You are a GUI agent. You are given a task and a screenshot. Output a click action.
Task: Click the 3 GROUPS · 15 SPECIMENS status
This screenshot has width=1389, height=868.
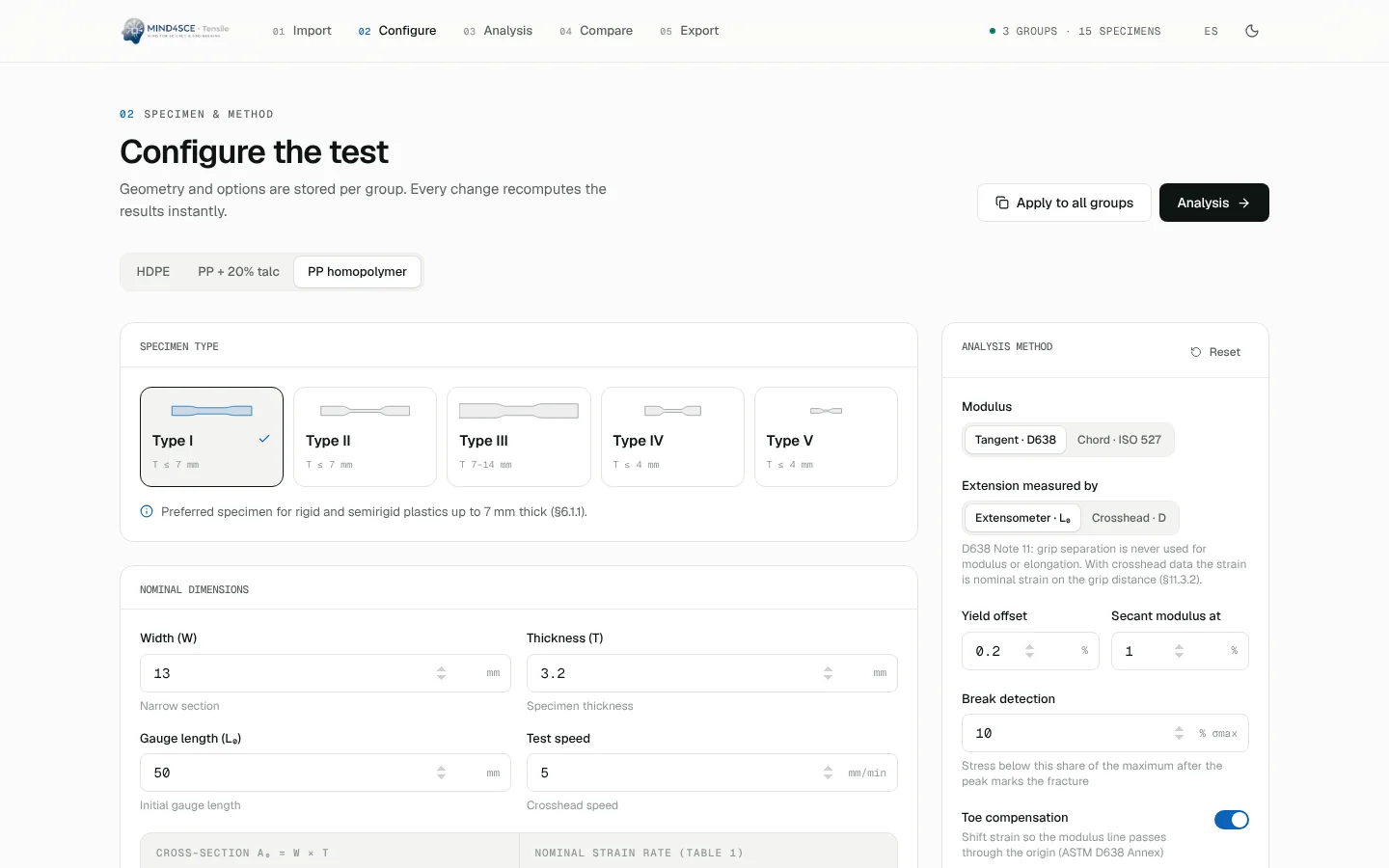click(1076, 31)
